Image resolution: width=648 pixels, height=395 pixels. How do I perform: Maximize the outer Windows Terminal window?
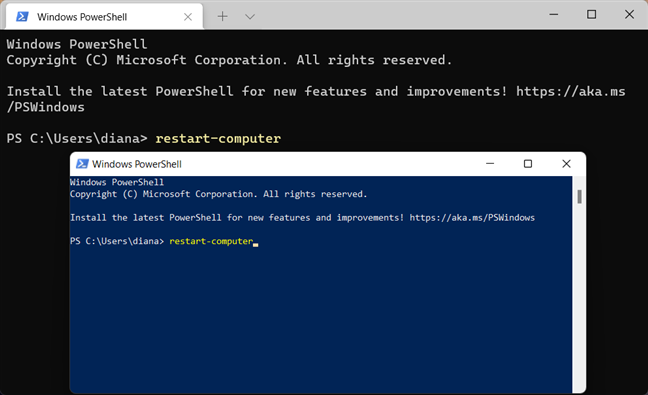(591, 14)
